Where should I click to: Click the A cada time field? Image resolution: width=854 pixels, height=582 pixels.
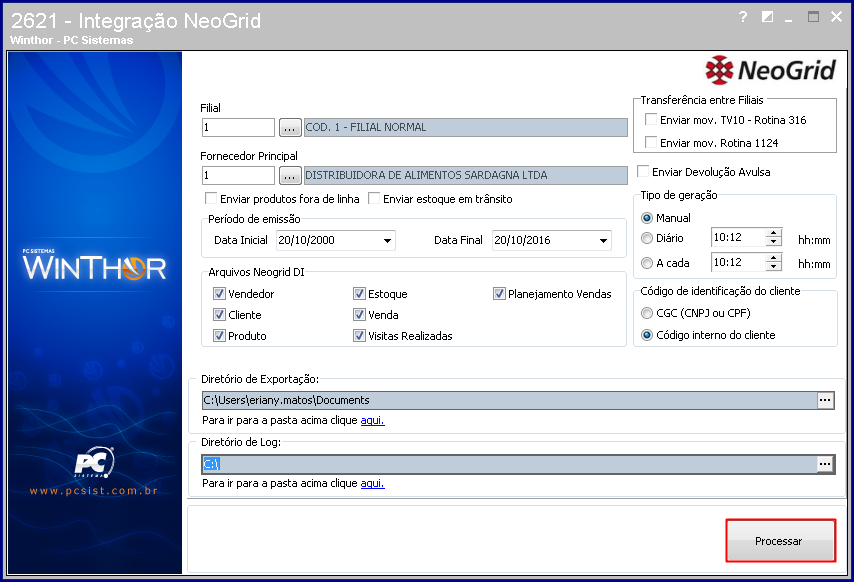(x=738, y=262)
